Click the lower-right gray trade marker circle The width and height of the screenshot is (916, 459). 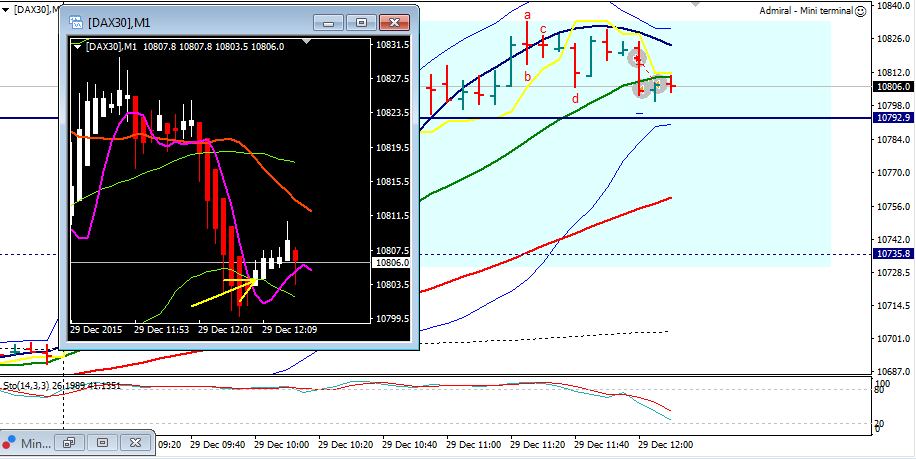[x=658, y=85]
